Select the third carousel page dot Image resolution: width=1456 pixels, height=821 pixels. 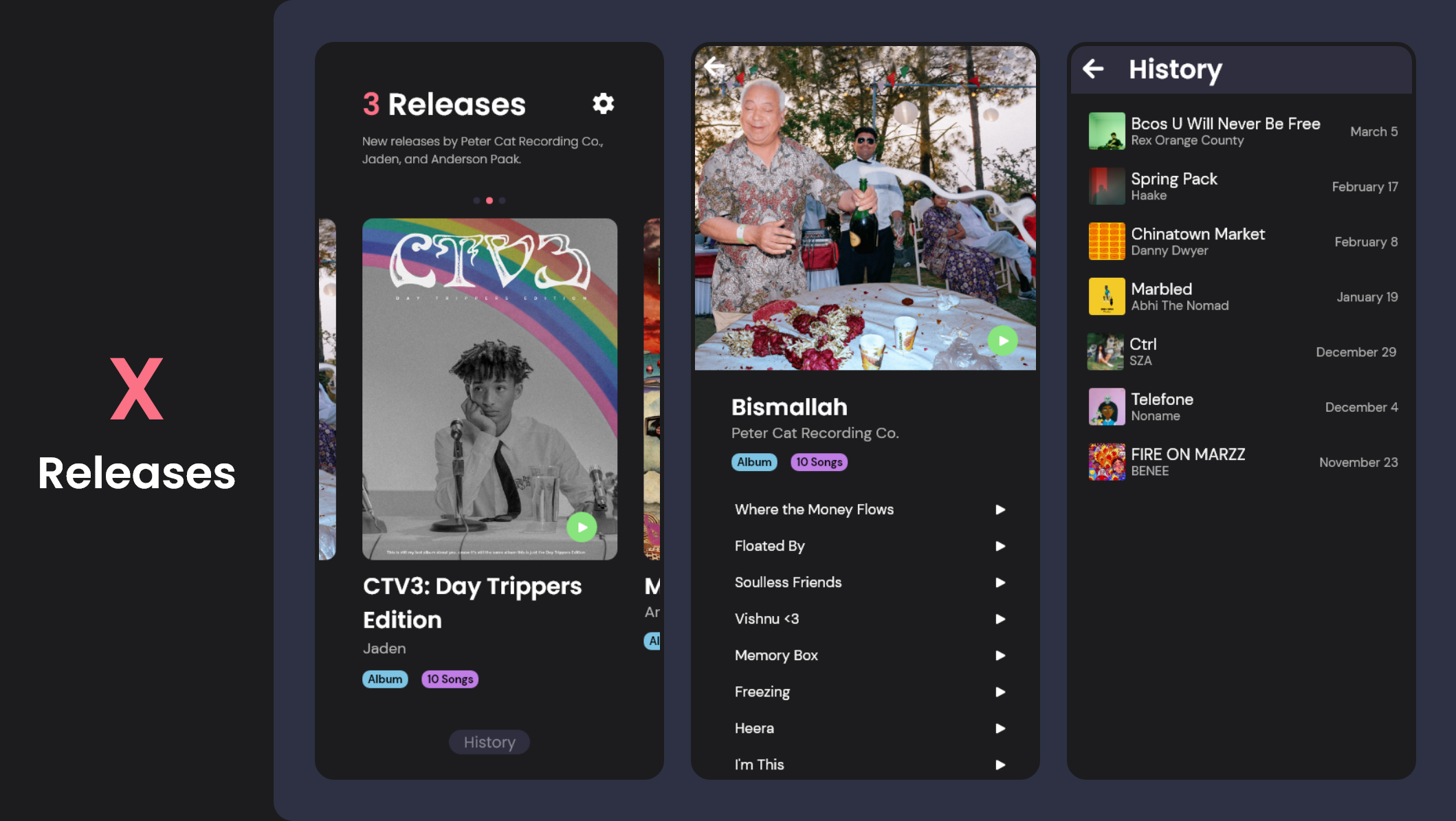click(x=503, y=201)
